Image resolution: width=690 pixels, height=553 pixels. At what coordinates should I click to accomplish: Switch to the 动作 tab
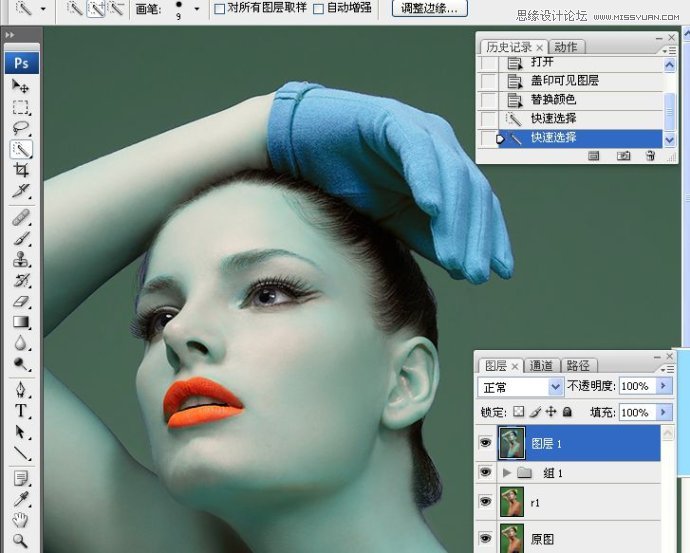pyautogui.click(x=566, y=47)
